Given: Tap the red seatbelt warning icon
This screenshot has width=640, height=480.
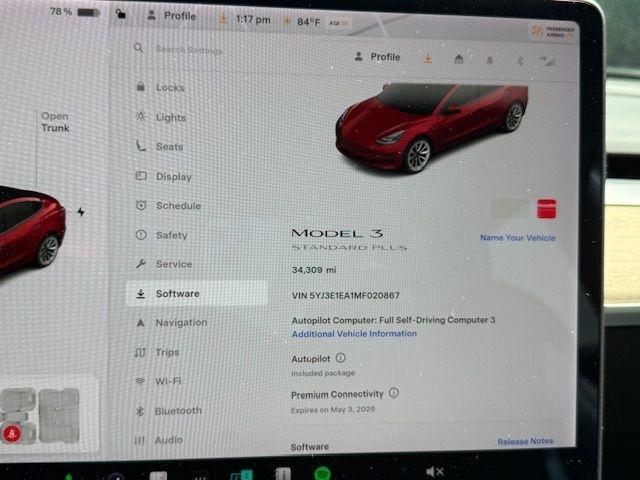Looking at the screenshot, I should [12, 434].
